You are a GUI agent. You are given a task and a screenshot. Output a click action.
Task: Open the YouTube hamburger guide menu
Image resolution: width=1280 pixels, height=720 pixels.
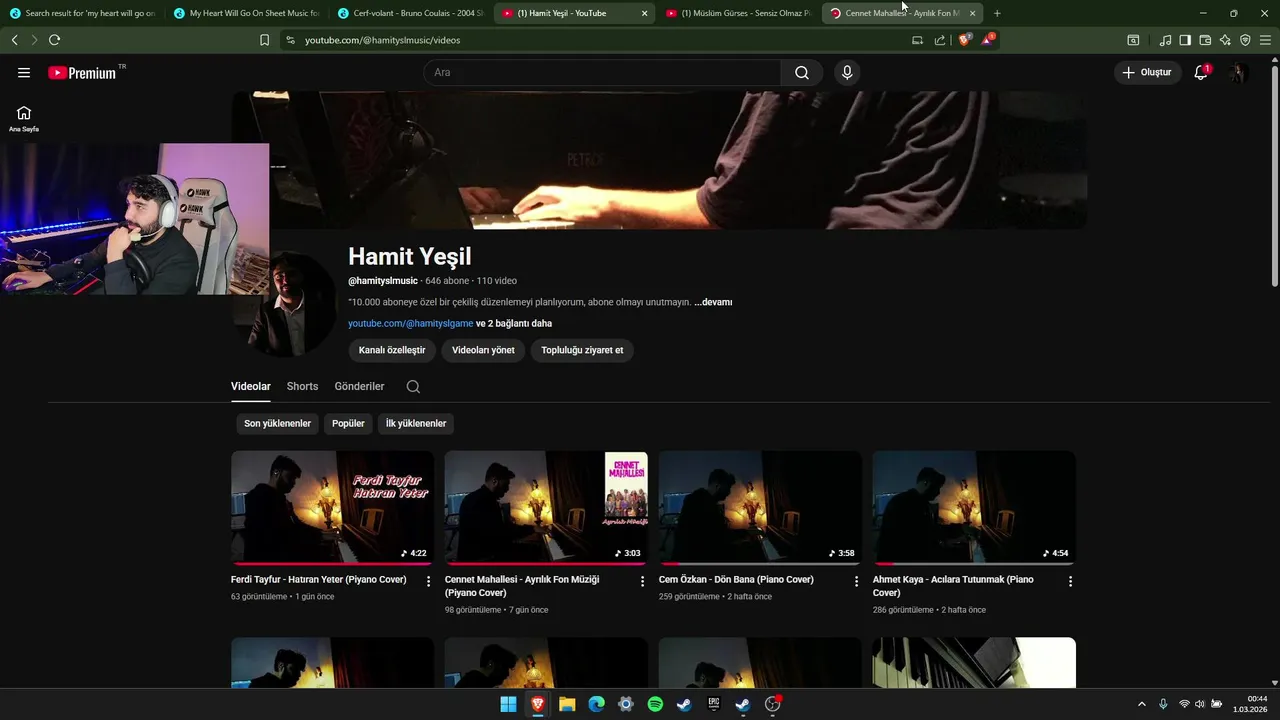tap(24, 72)
